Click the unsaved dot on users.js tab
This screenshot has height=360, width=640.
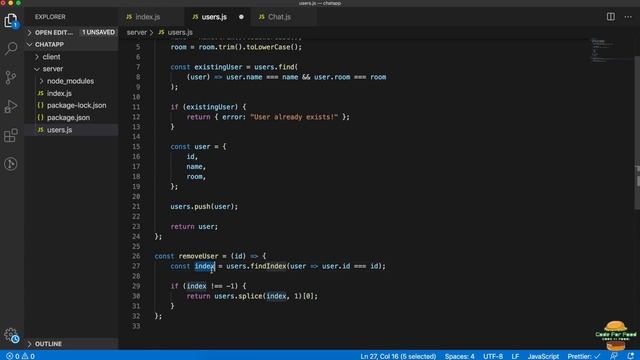tap(241, 17)
